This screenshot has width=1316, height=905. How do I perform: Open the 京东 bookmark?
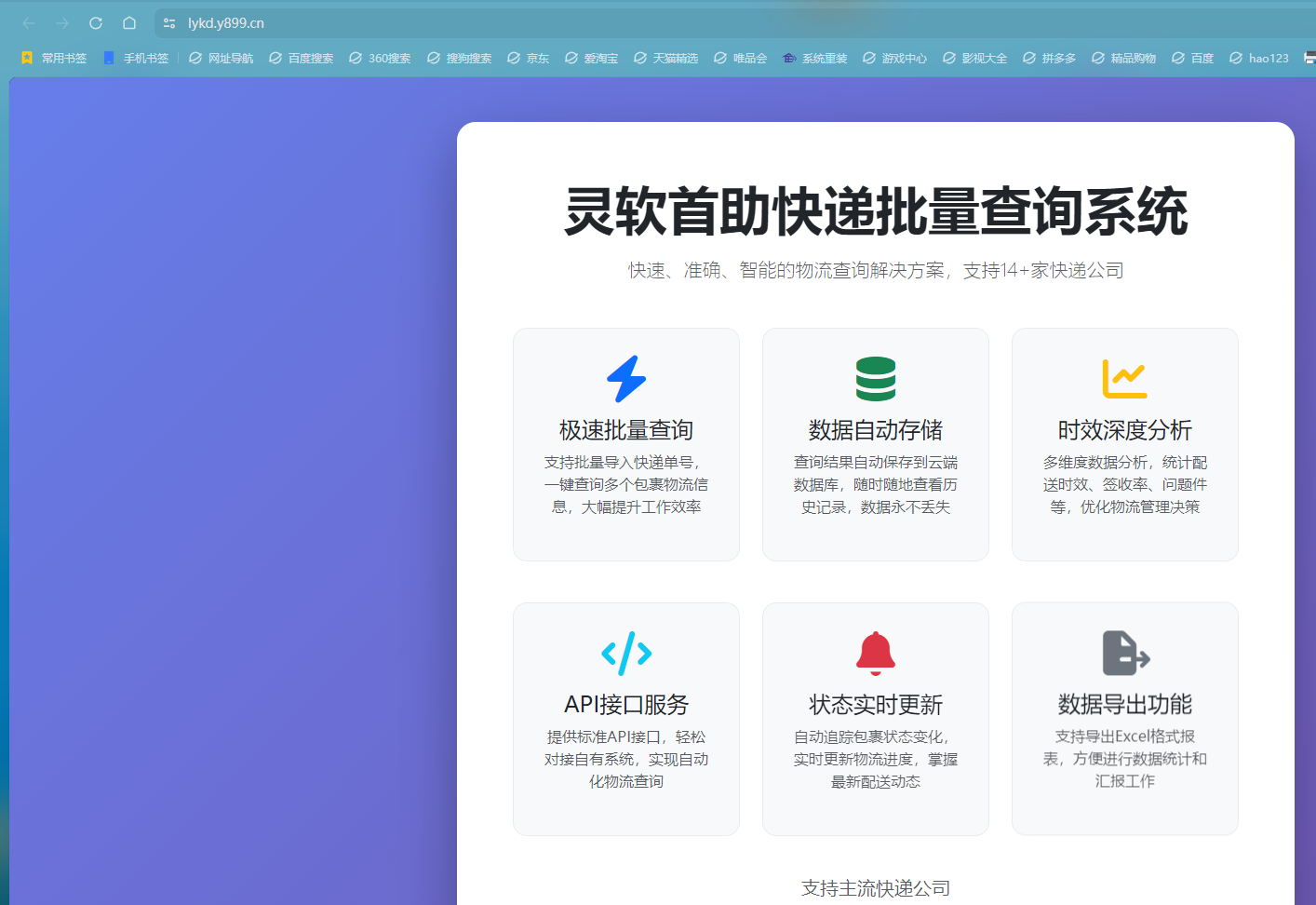pos(529,58)
